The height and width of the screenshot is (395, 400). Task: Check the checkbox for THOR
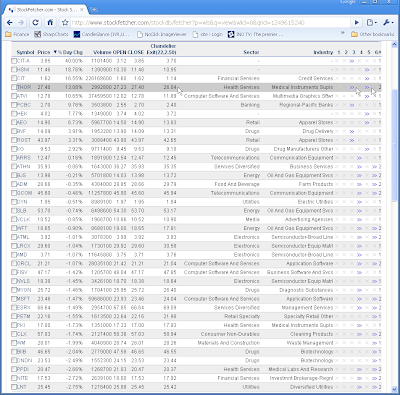click(x=14, y=87)
